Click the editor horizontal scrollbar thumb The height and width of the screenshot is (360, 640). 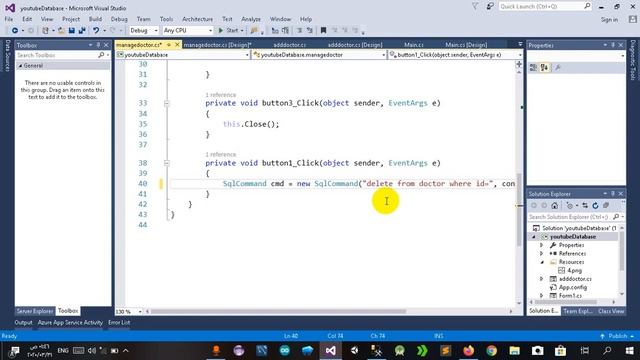pyautogui.click(x=279, y=311)
